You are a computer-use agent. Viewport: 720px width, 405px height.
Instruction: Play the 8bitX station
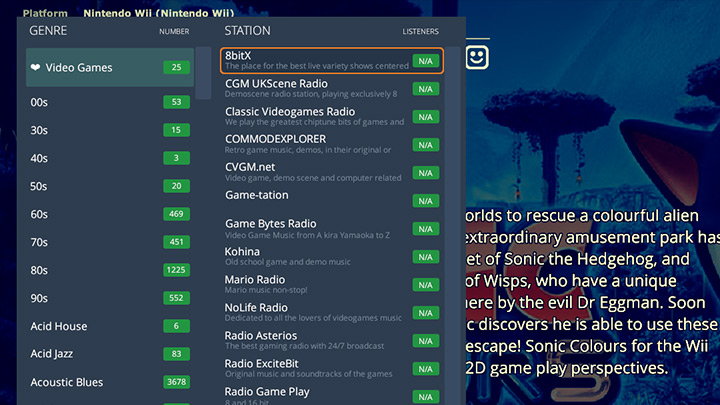[x=332, y=61]
